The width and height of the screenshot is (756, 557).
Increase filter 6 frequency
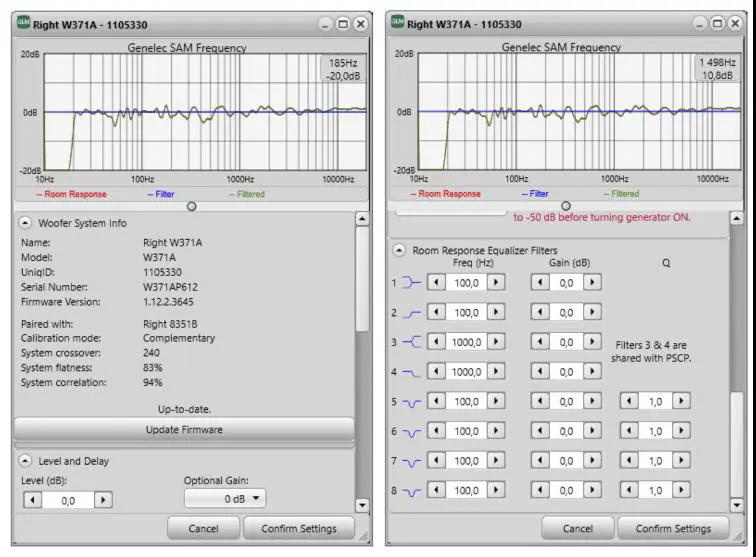496,430
